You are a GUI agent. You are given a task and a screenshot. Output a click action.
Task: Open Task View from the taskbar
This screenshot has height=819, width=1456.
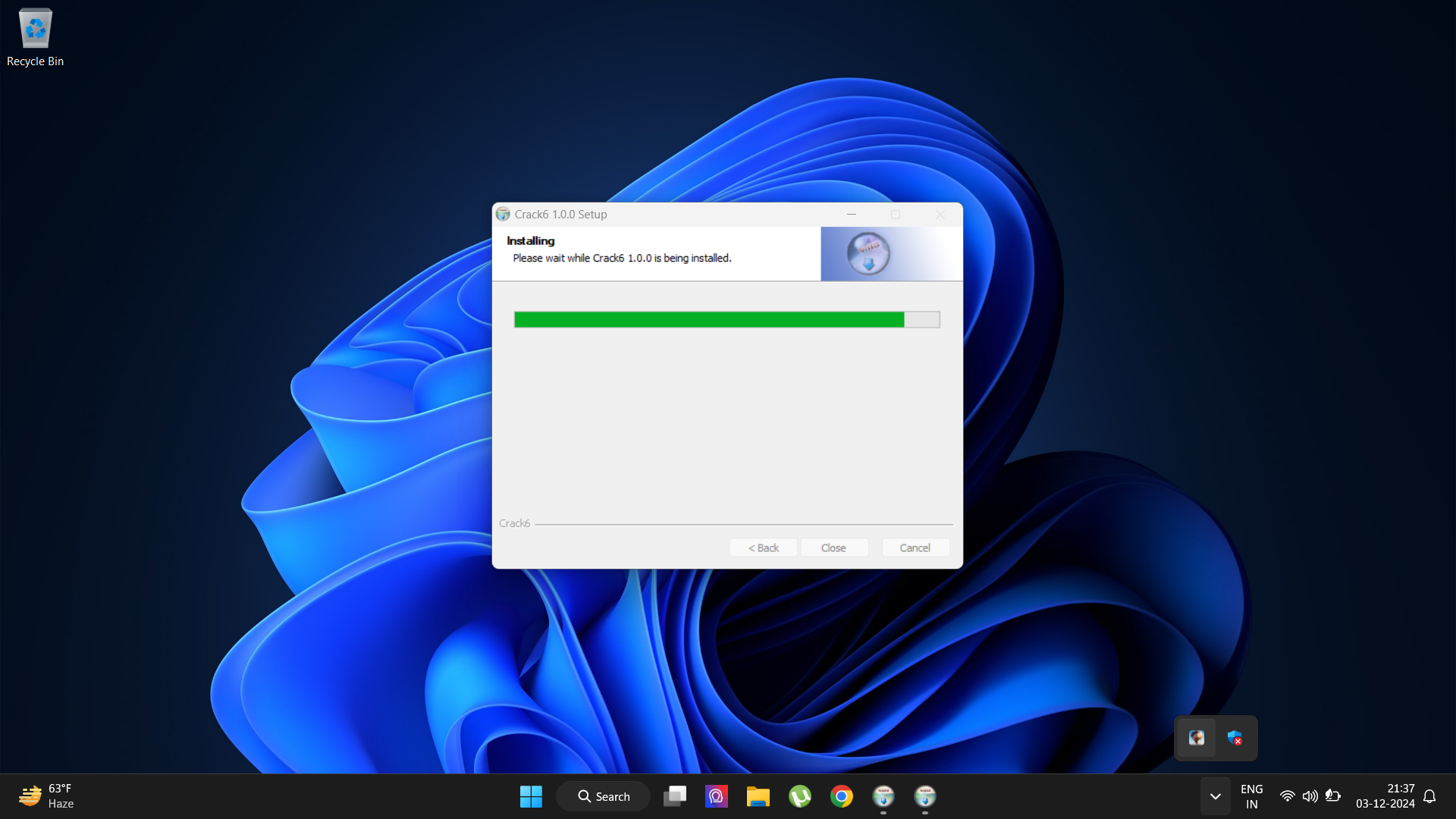tap(675, 796)
